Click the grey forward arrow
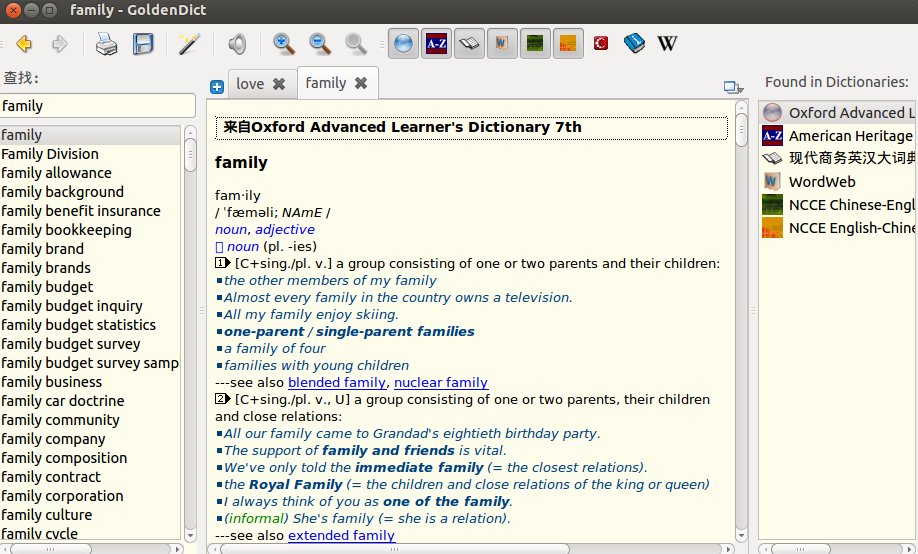 point(59,44)
